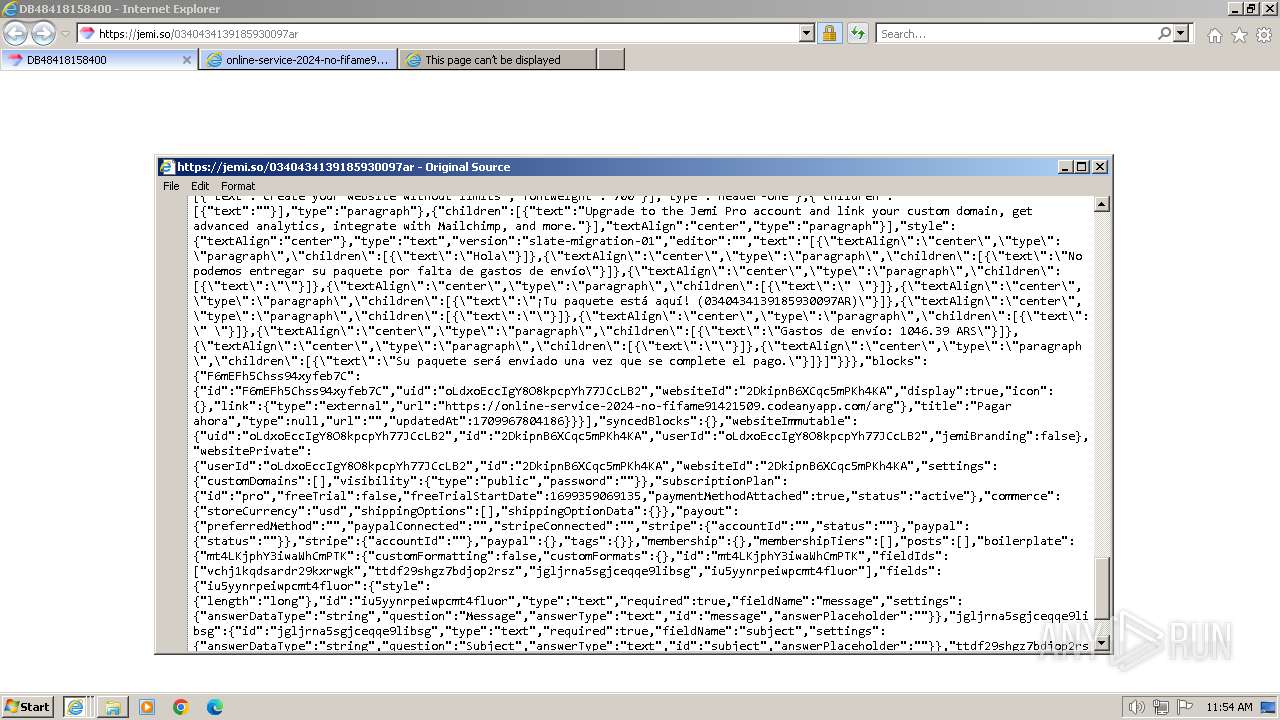Image resolution: width=1280 pixels, height=720 pixels.
Task: Launch Chrome from the taskbar
Action: click(x=181, y=707)
